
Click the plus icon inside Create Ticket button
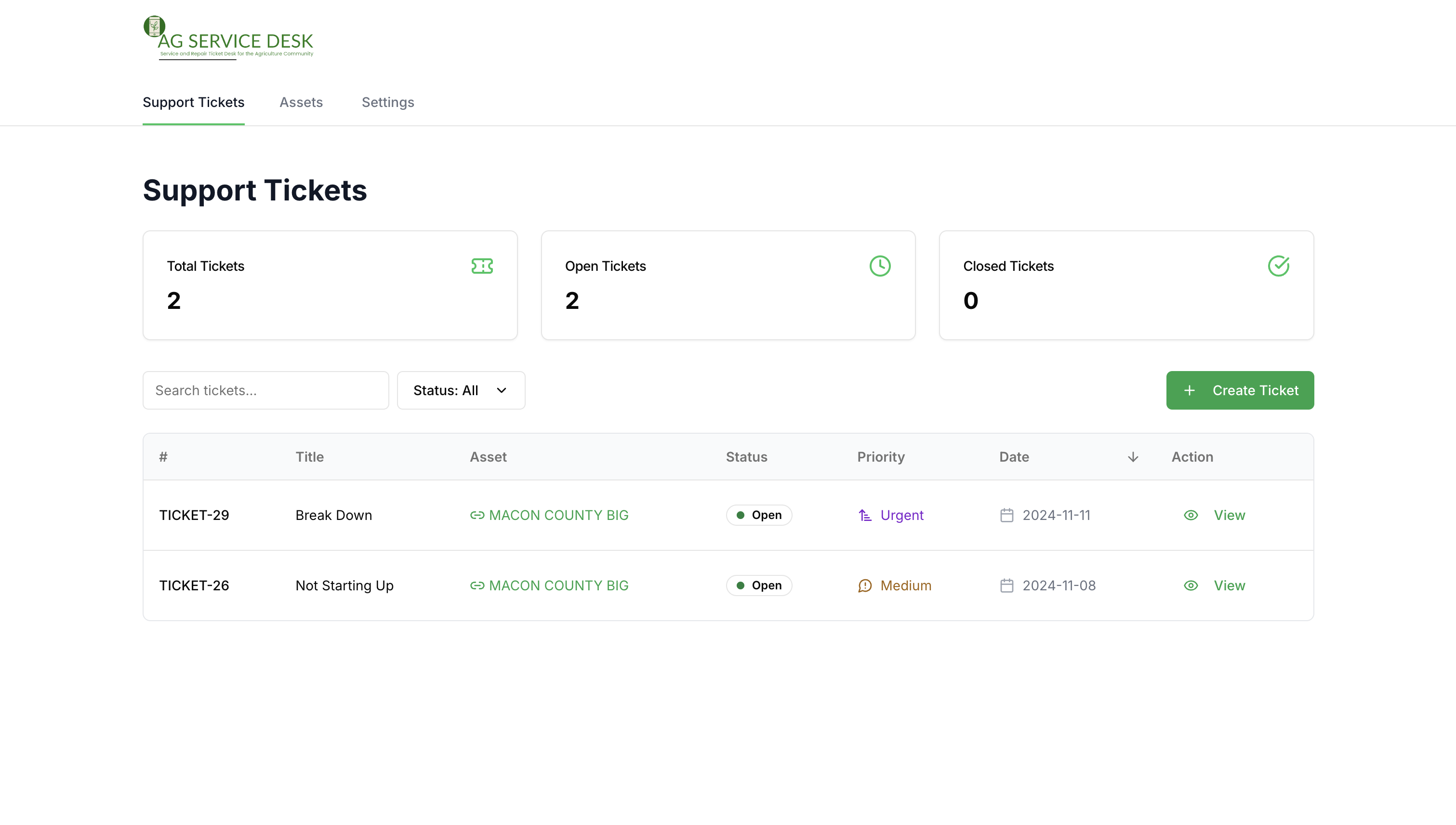click(1189, 390)
